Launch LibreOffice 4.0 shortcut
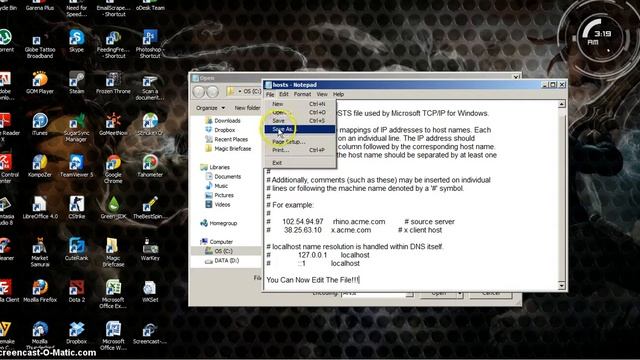 point(40,207)
